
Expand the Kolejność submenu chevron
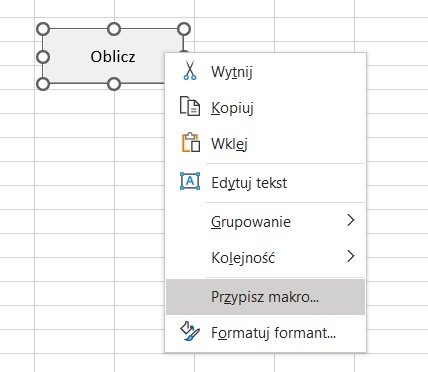350,256
